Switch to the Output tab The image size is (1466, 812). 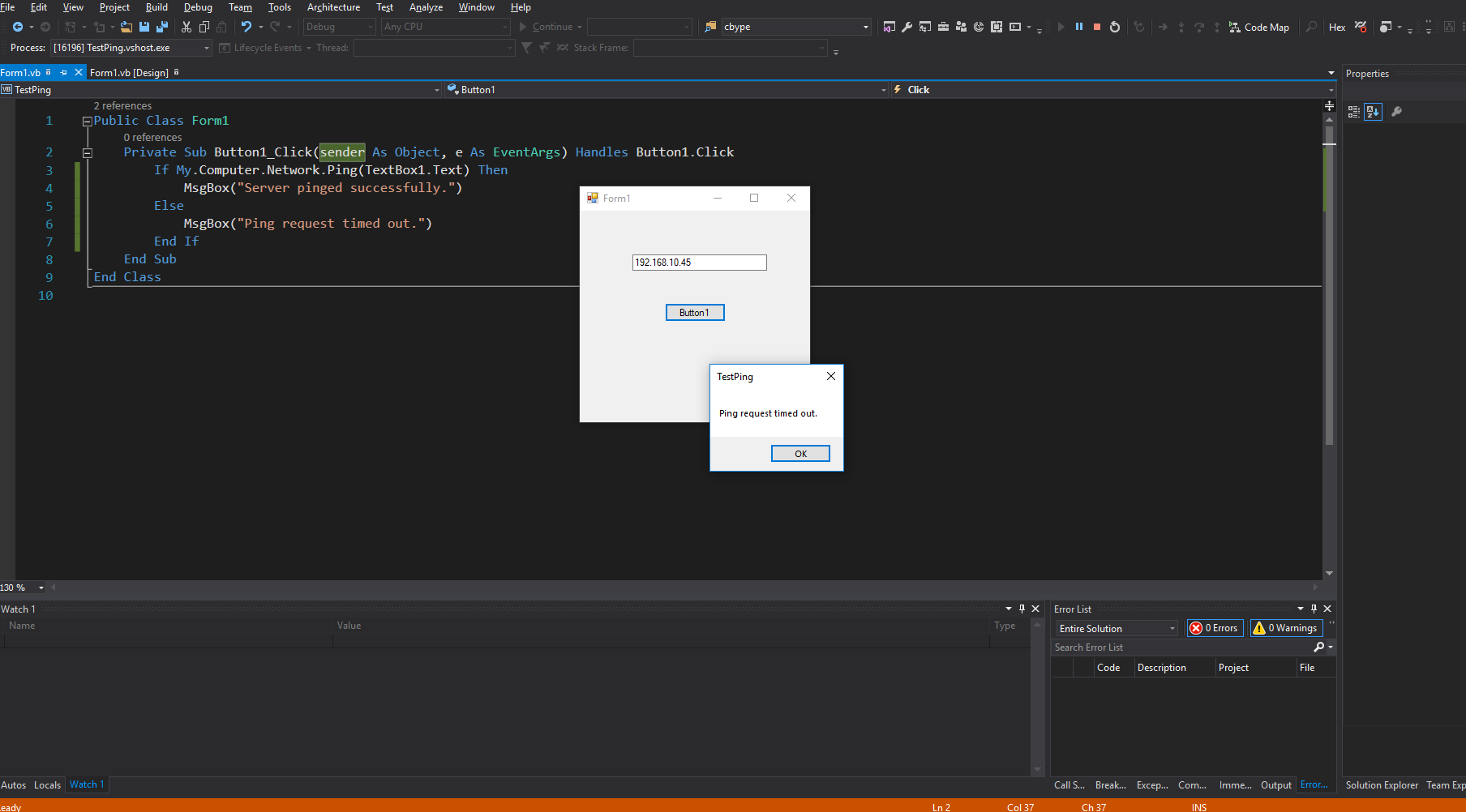1276,785
